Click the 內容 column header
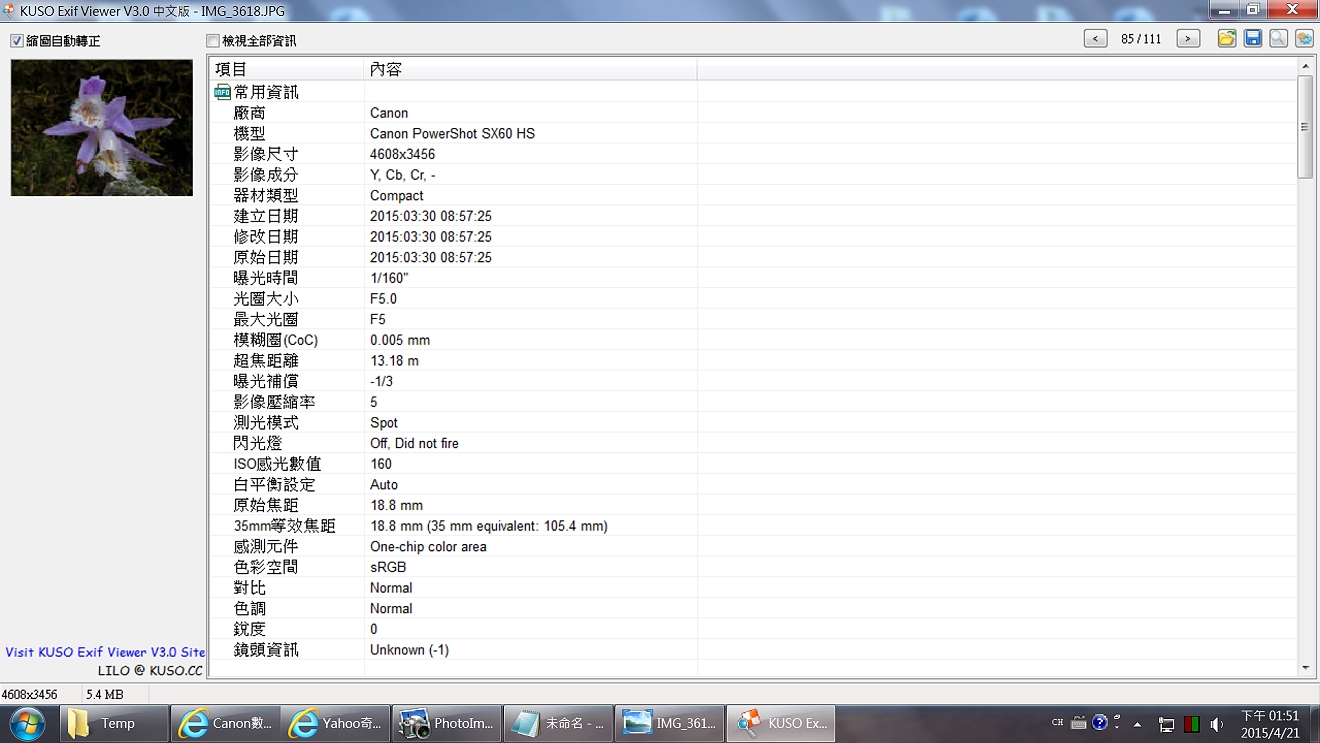Image resolution: width=1320 pixels, height=743 pixels. pyautogui.click(x=531, y=69)
